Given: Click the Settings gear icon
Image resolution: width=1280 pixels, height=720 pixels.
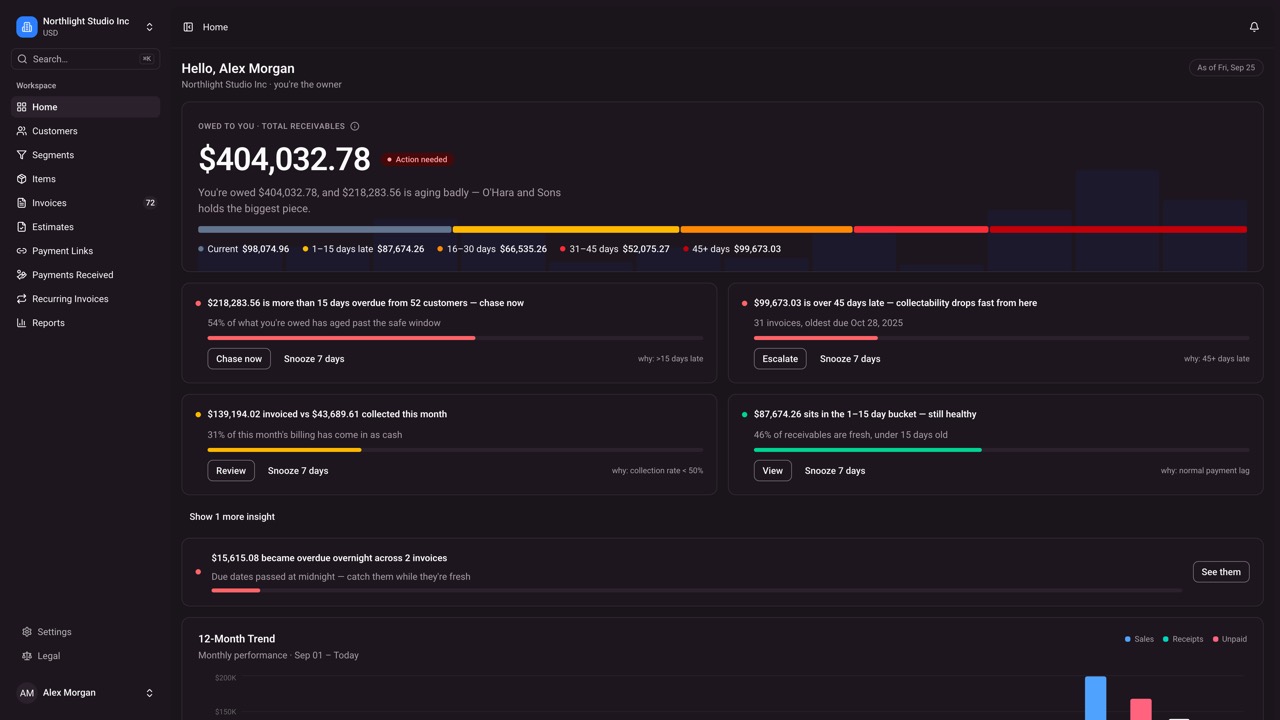Looking at the screenshot, I should [27, 632].
